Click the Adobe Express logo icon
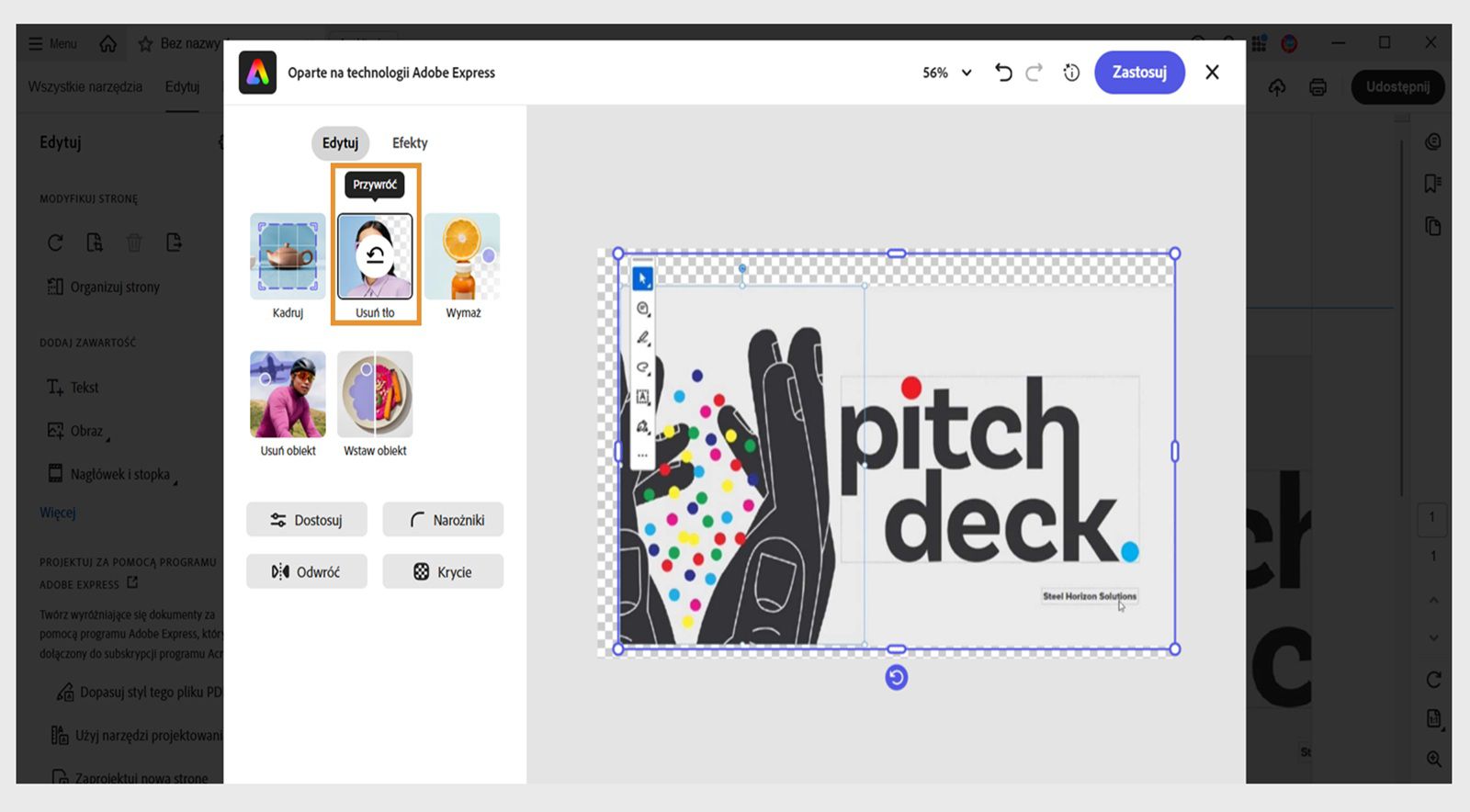Image resolution: width=1470 pixels, height=812 pixels. [x=258, y=73]
